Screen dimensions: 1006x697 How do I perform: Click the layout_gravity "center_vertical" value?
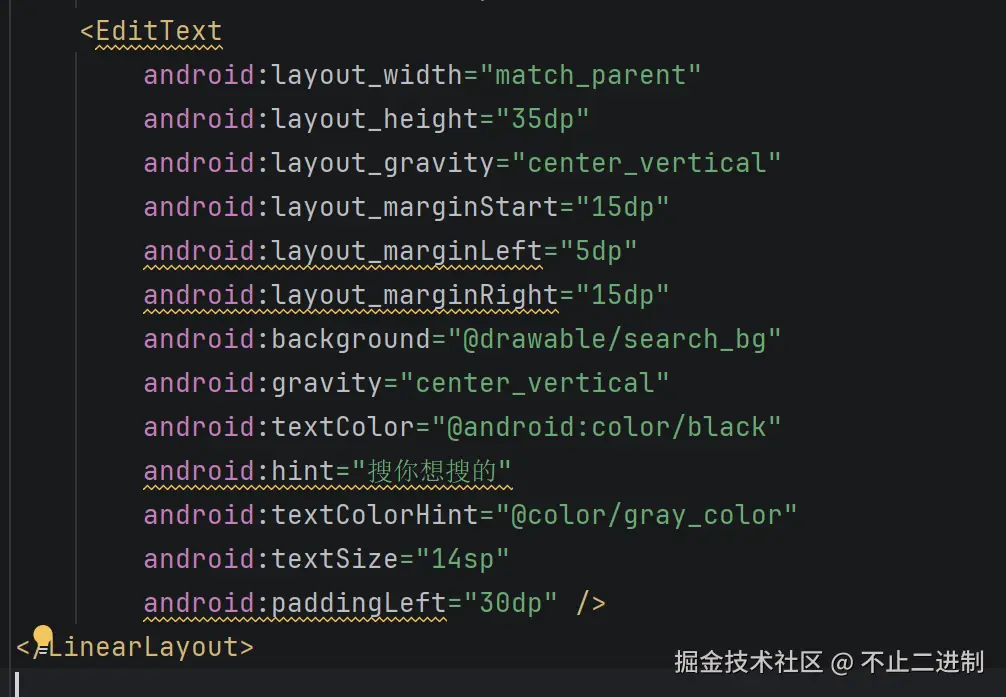[x=646, y=163]
